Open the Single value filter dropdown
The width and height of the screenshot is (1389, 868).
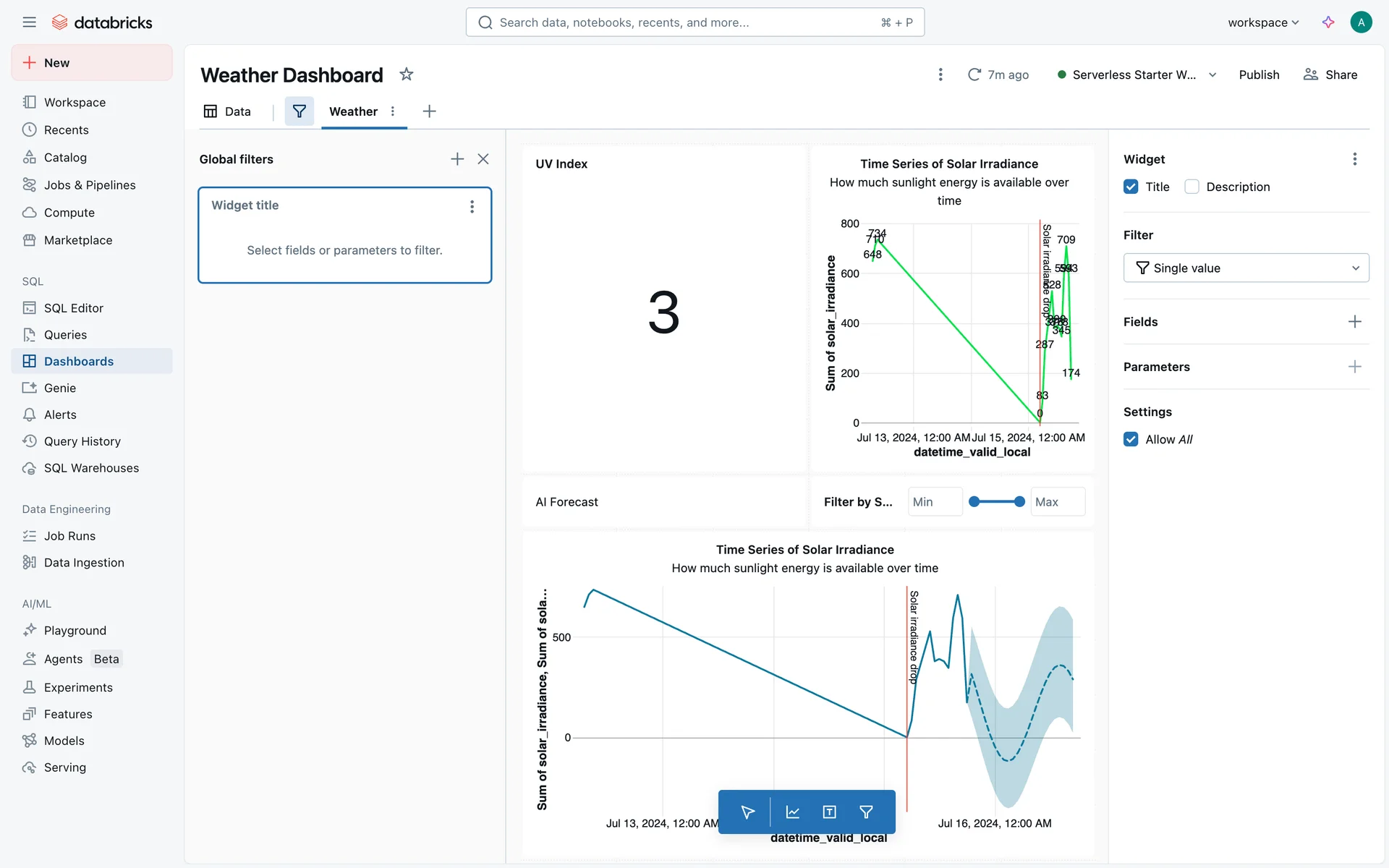coord(1246,268)
